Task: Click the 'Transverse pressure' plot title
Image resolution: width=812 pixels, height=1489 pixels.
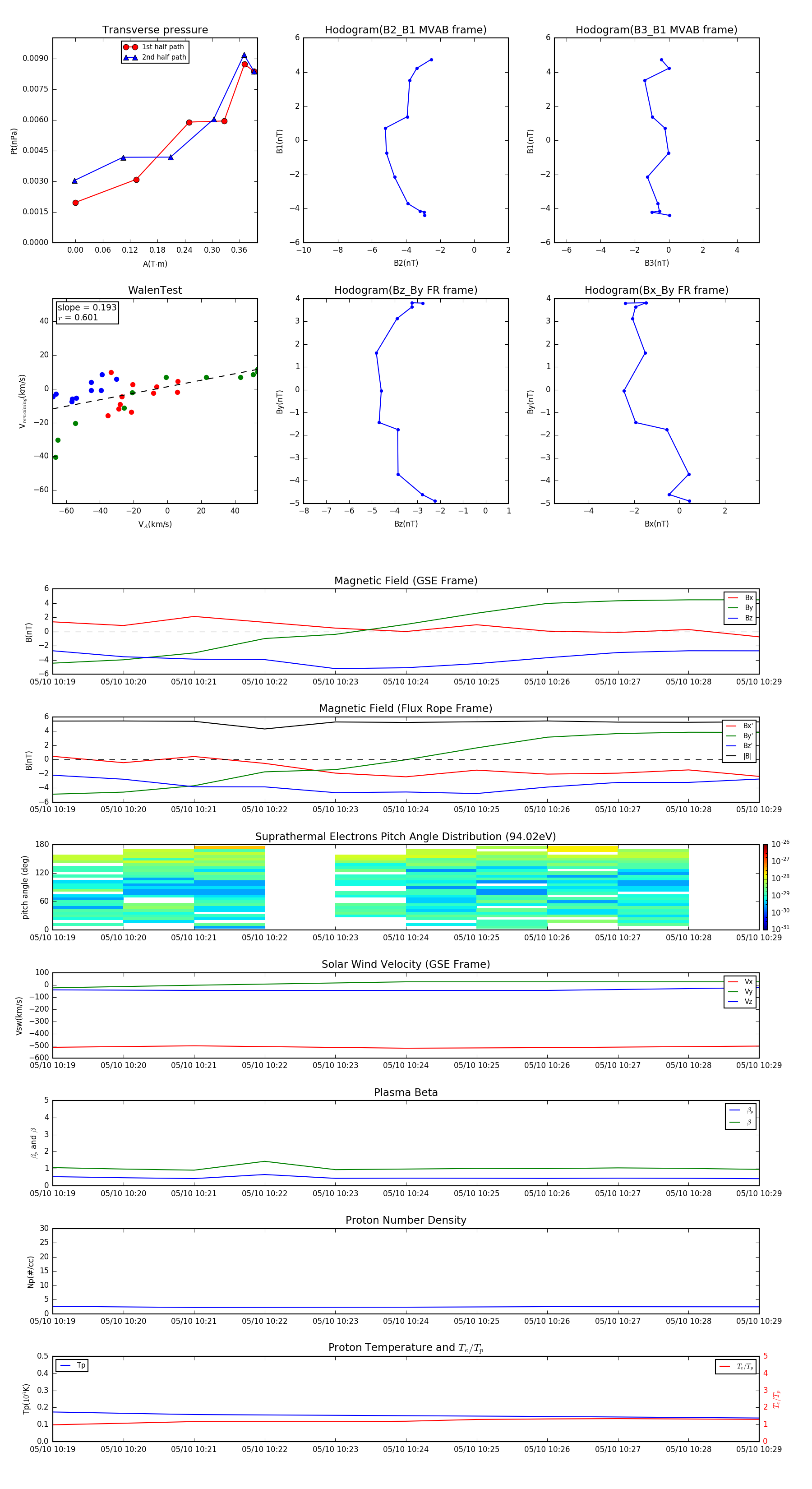Action: tap(155, 30)
